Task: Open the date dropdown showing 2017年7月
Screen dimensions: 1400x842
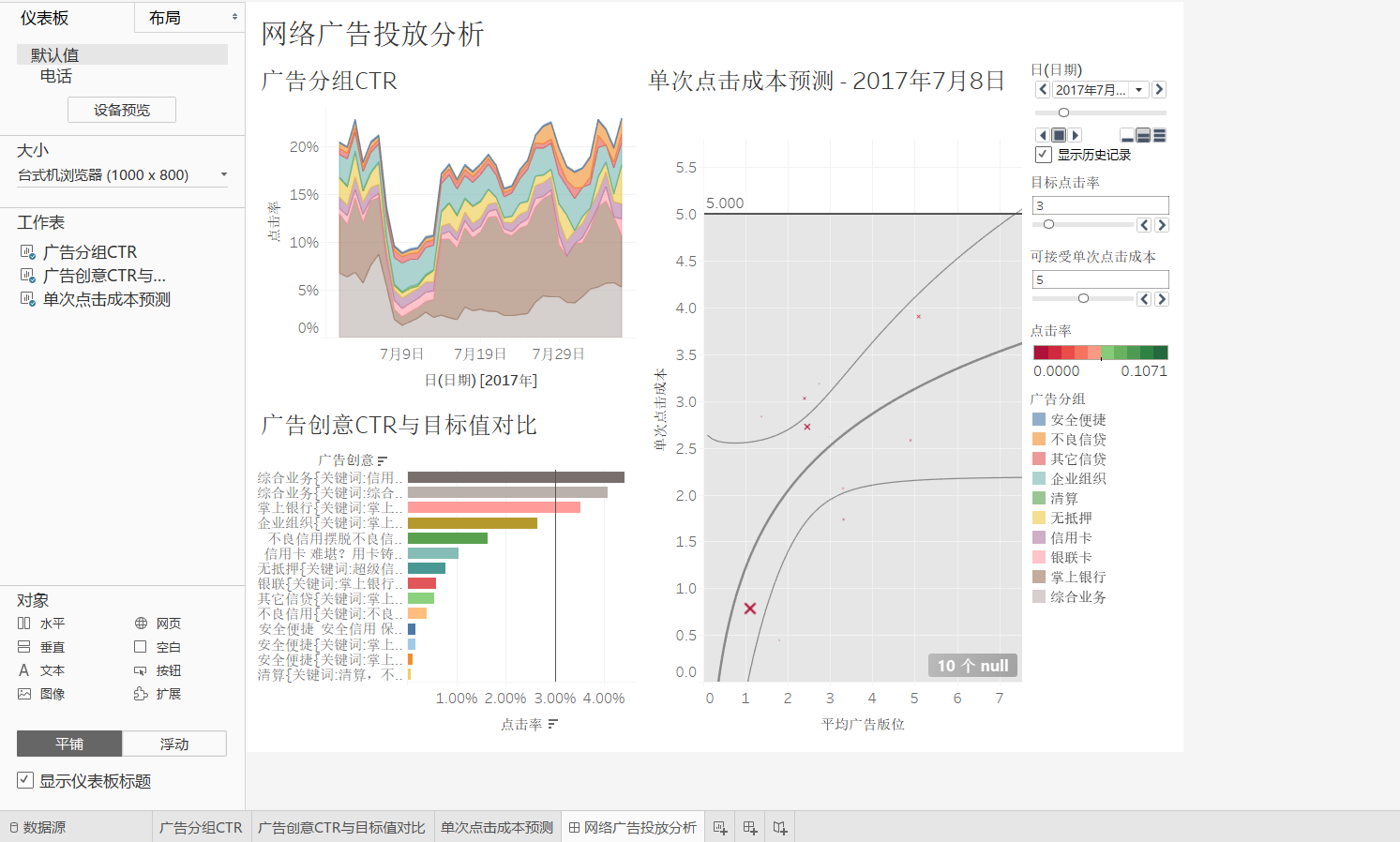Action: coord(1101,90)
